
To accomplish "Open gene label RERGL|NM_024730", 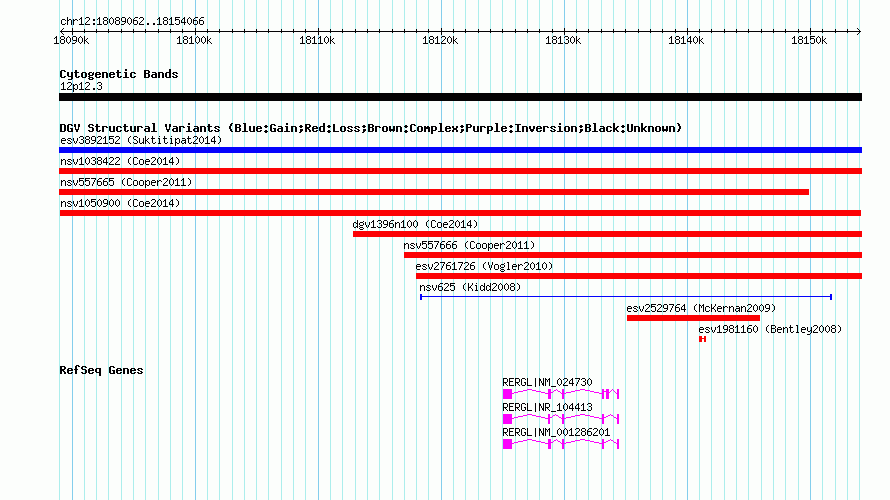I will pos(547,383).
